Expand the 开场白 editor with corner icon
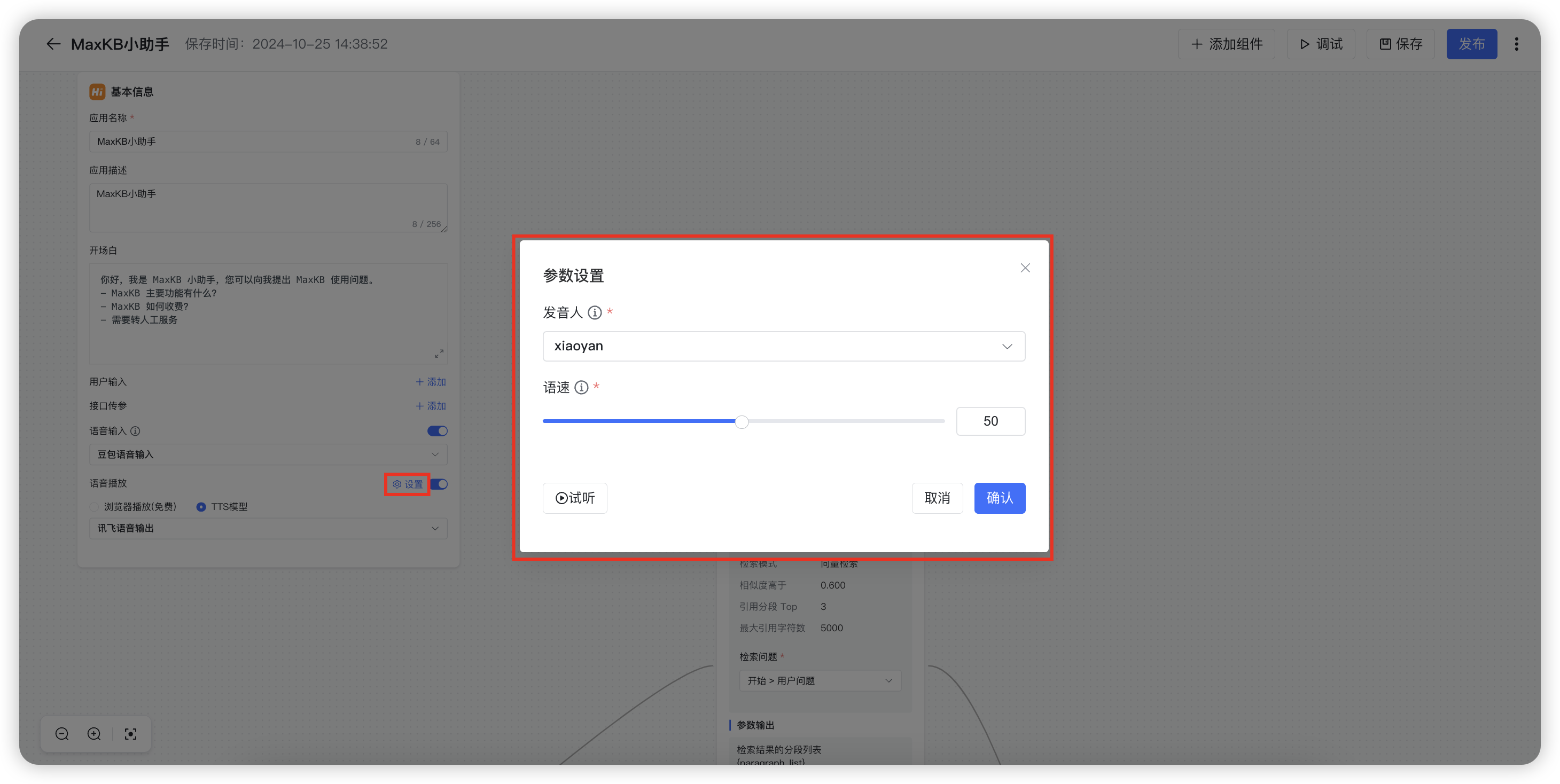1560x784 pixels. pos(439,354)
